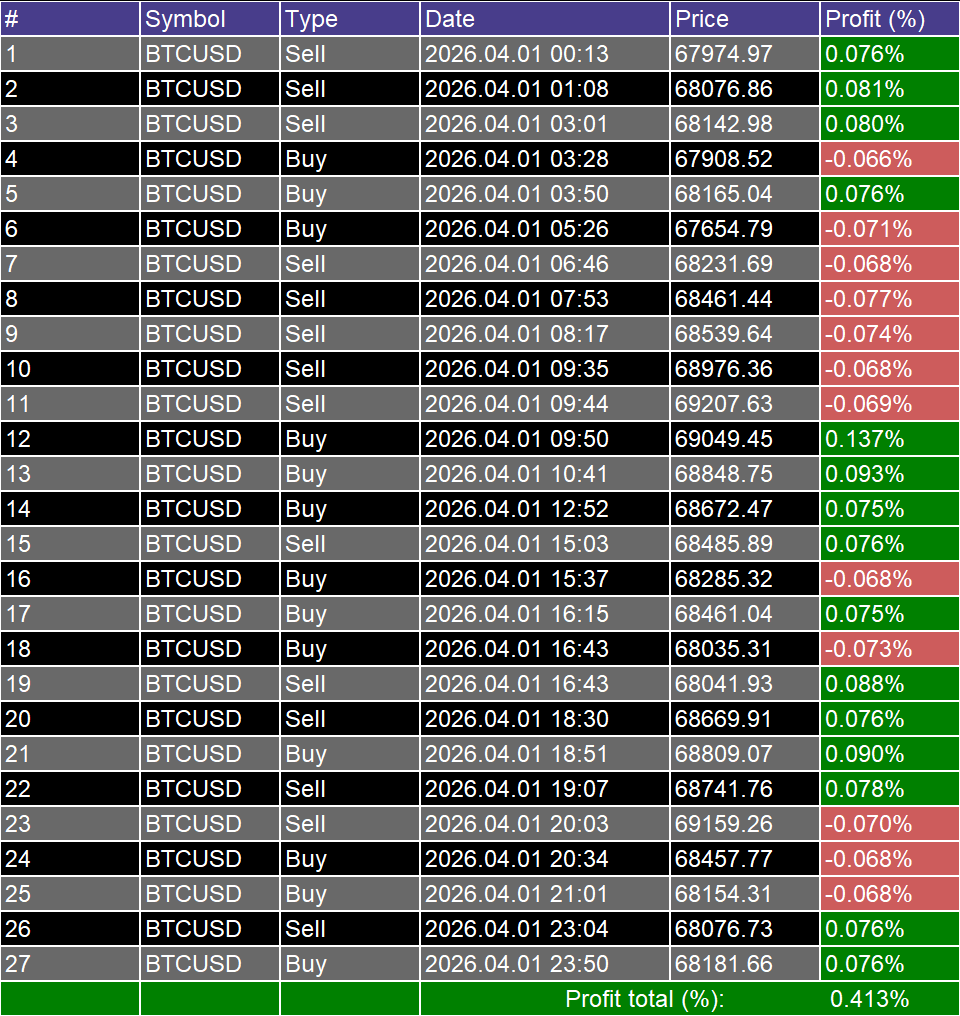Click the red -0.077% profit cell

[889, 299]
